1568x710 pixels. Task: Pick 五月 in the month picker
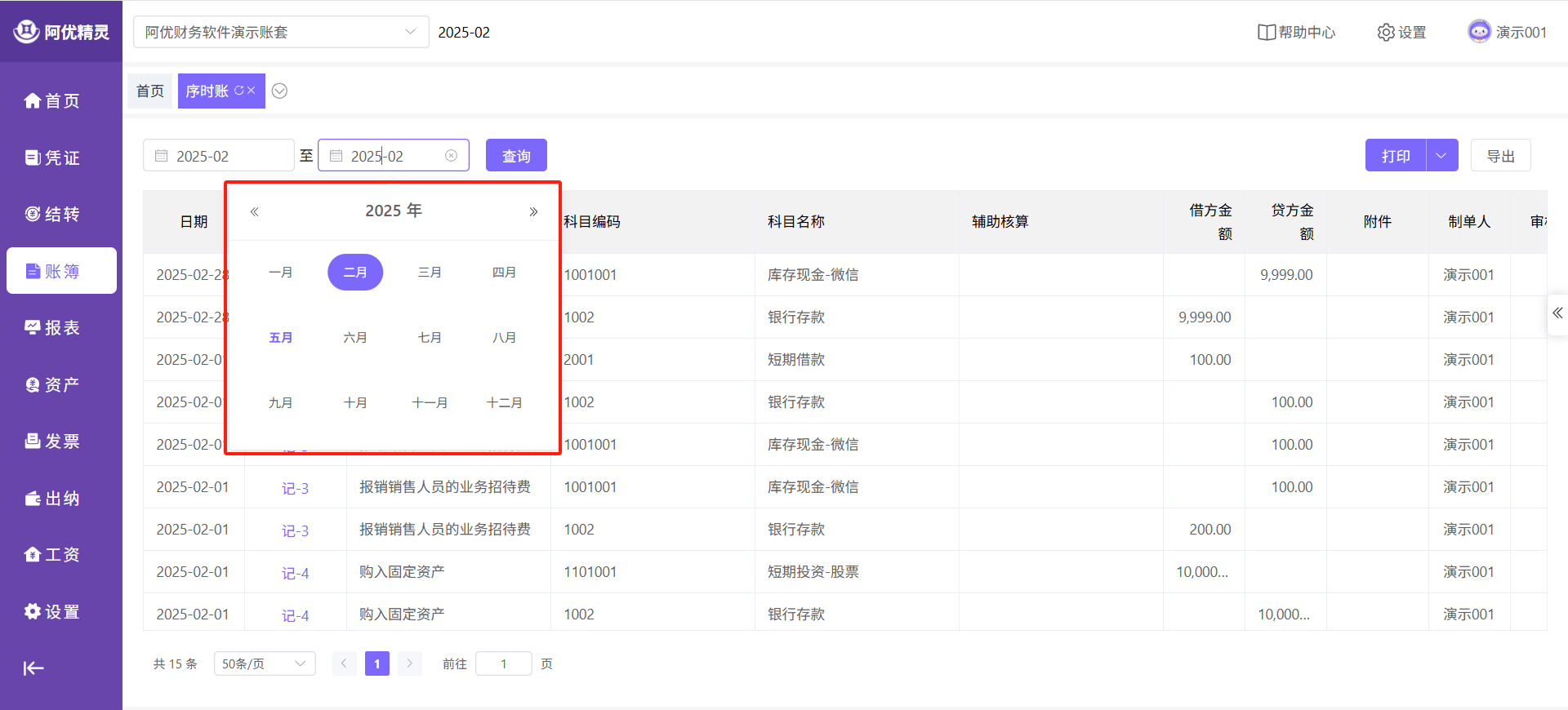280,338
